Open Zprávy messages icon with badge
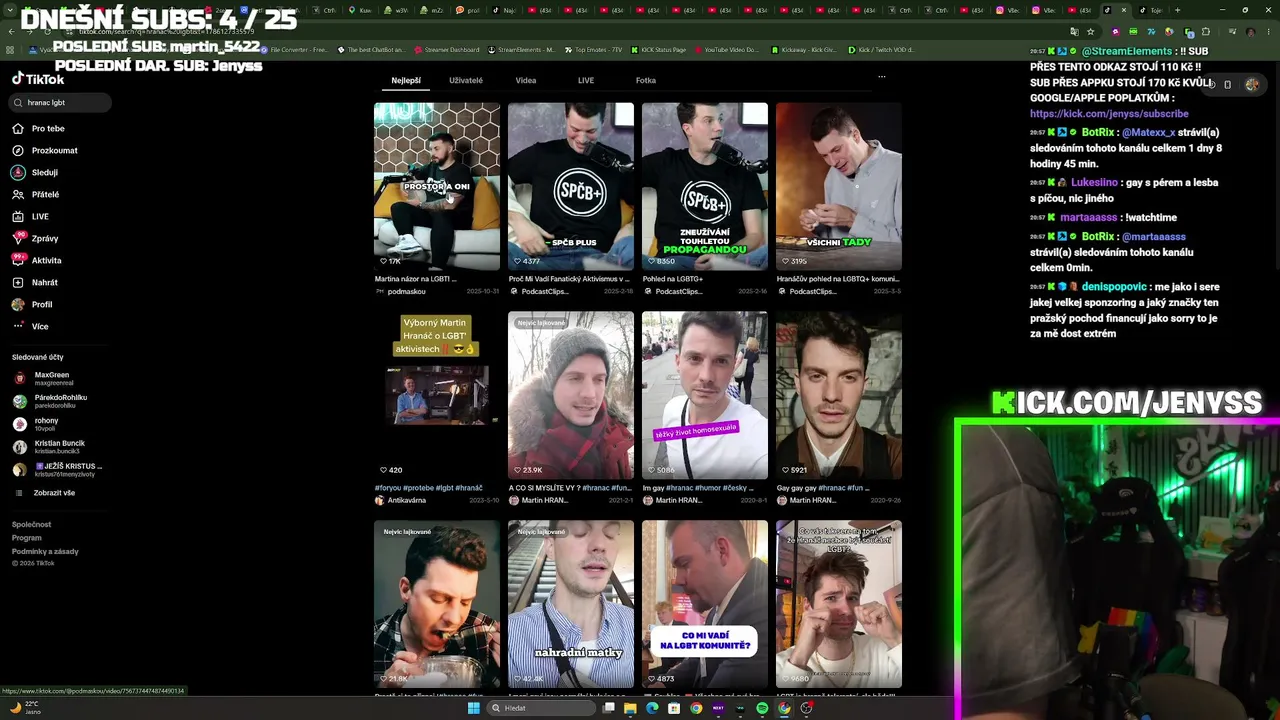Image resolution: width=1280 pixels, height=720 pixels. point(18,238)
